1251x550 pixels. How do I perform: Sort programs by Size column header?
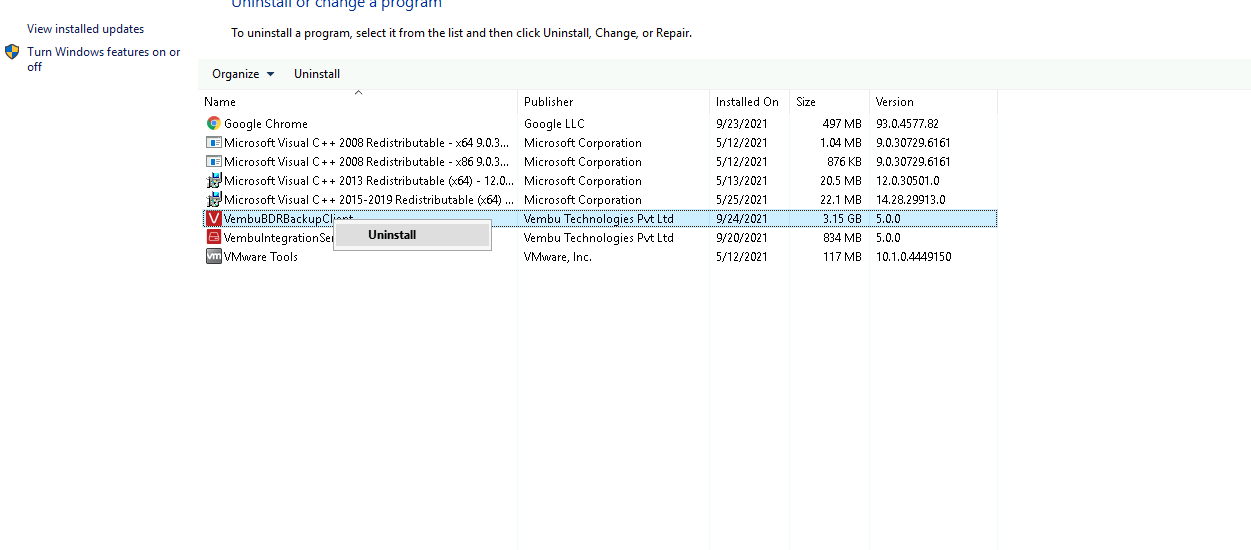tap(805, 102)
